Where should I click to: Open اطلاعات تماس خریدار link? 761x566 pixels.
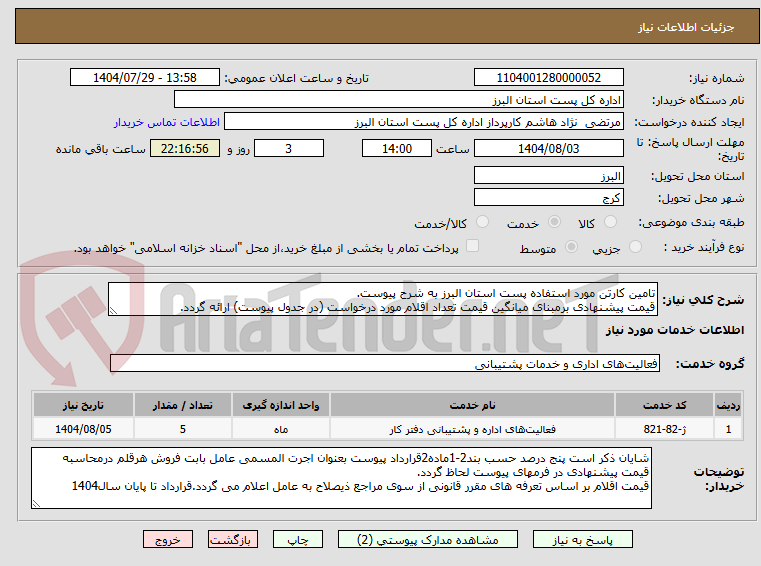pyautogui.click(x=166, y=122)
